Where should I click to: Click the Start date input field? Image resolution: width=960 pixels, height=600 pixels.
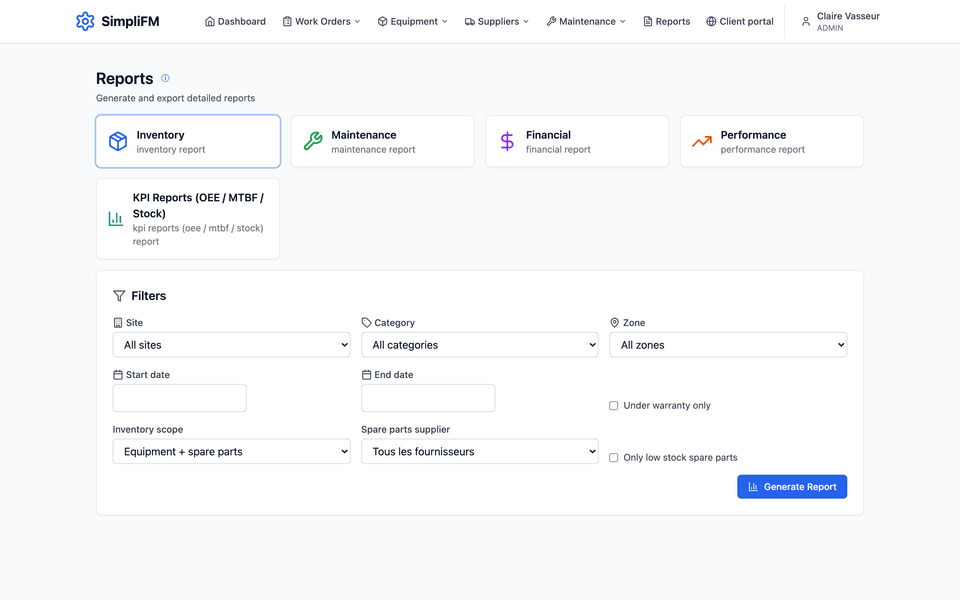(179, 398)
